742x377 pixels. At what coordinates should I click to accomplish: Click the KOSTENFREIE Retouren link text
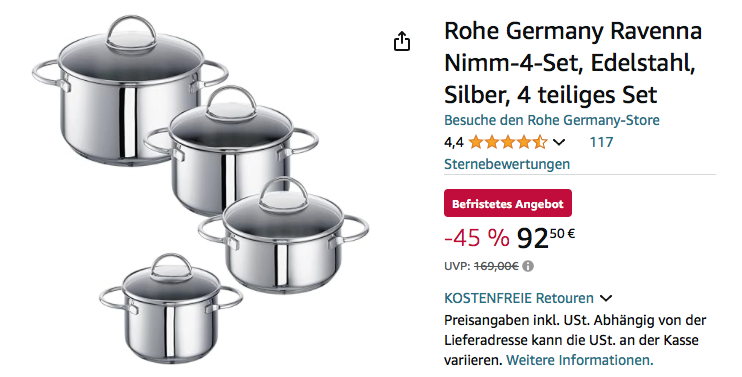coord(519,298)
